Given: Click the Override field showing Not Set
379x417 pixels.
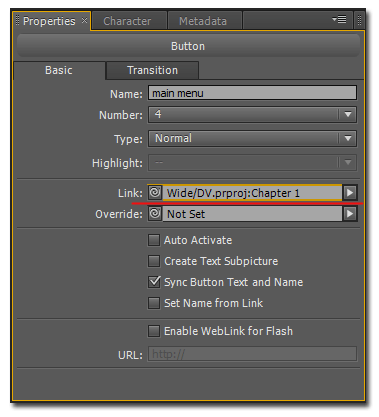Looking at the screenshot, I should click(252, 214).
